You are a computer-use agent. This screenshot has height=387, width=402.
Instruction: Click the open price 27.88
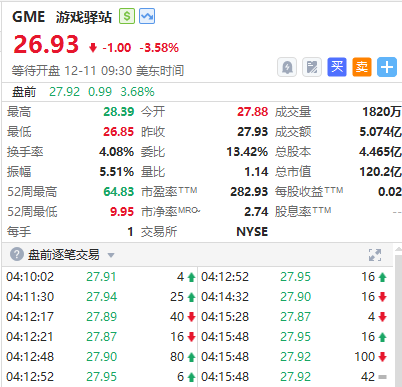click(253, 112)
